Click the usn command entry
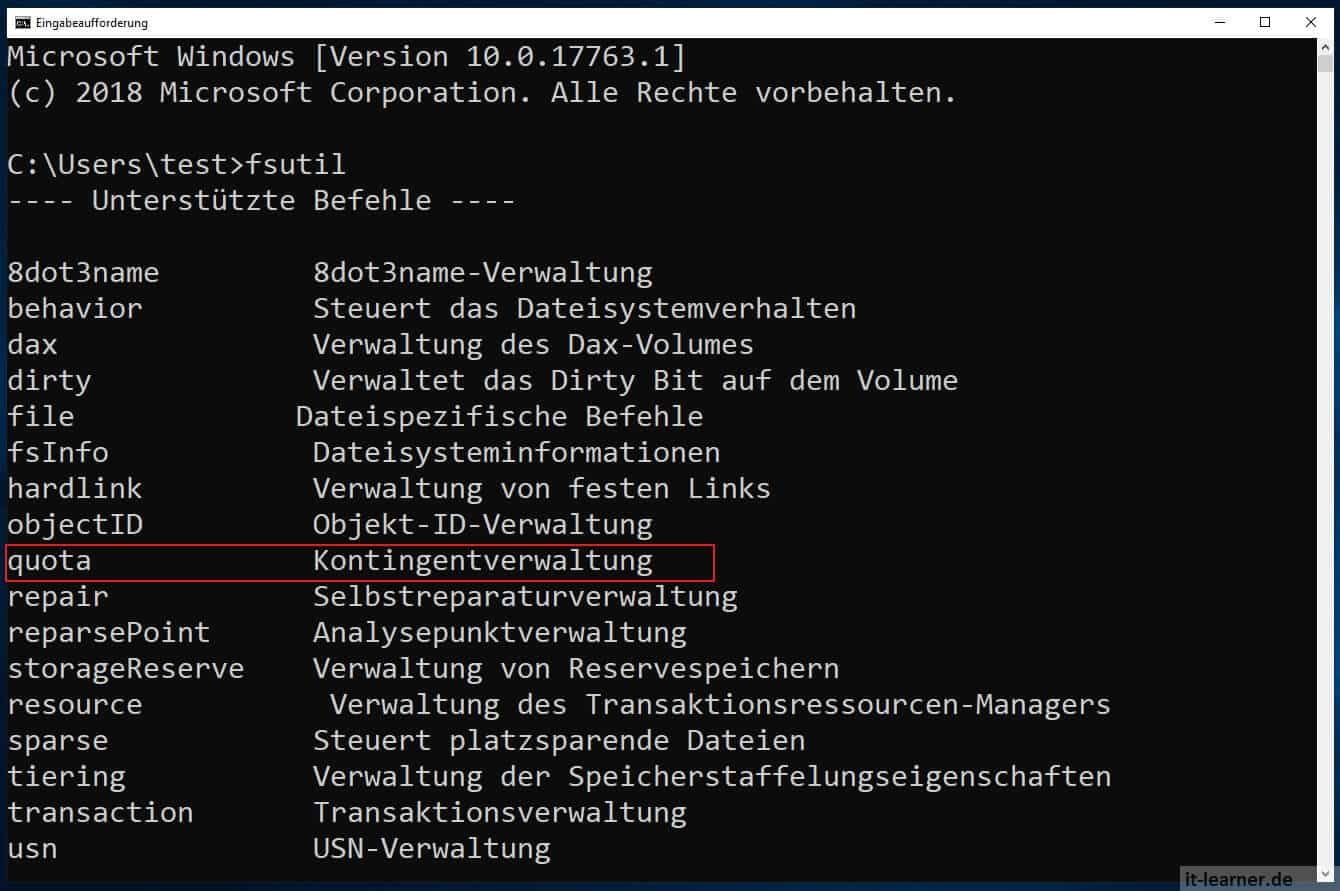1340x891 pixels. [x=33, y=849]
